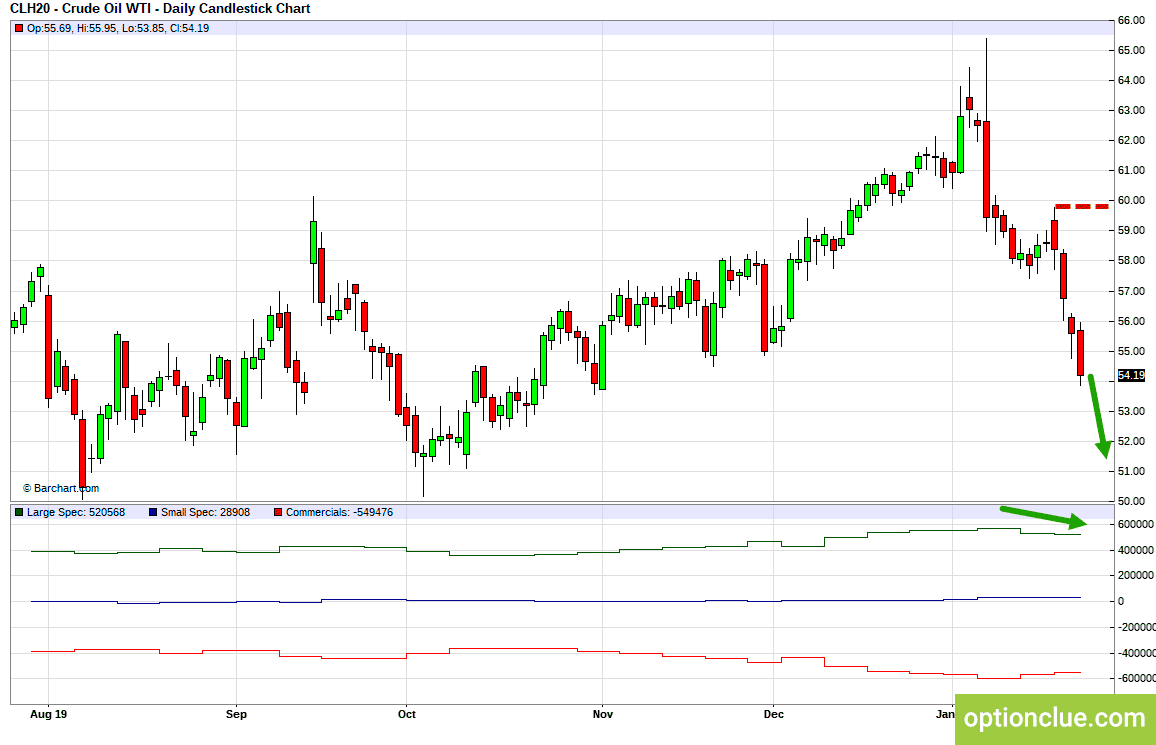Click the Barchart.com copyright text
Screen dimensions: 1156x745
pyautogui.click(x=60, y=489)
